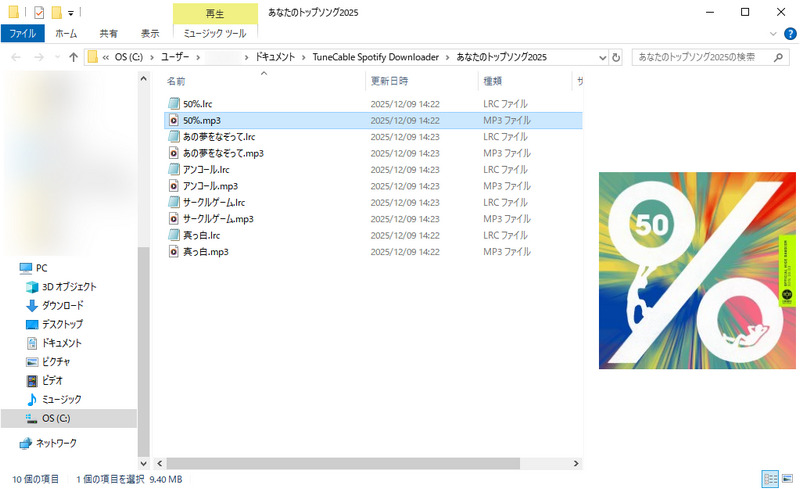Click TuneCable Spotify Downloader breadcrumb
Image resolution: width=800 pixels, height=489 pixels.
(376, 57)
